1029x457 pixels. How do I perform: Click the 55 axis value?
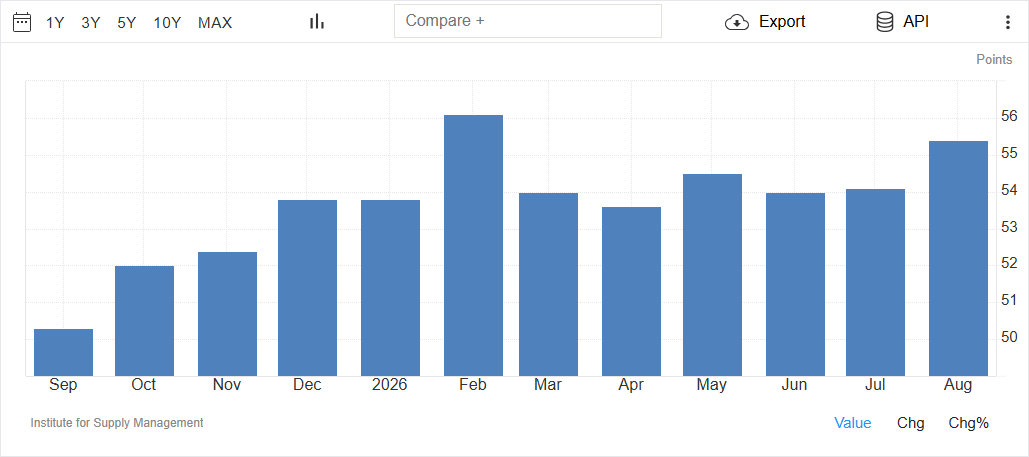point(1010,153)
